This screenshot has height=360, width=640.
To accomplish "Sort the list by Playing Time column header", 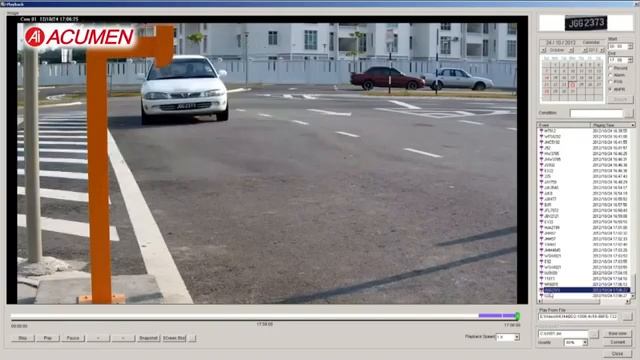I will point(611,125).
